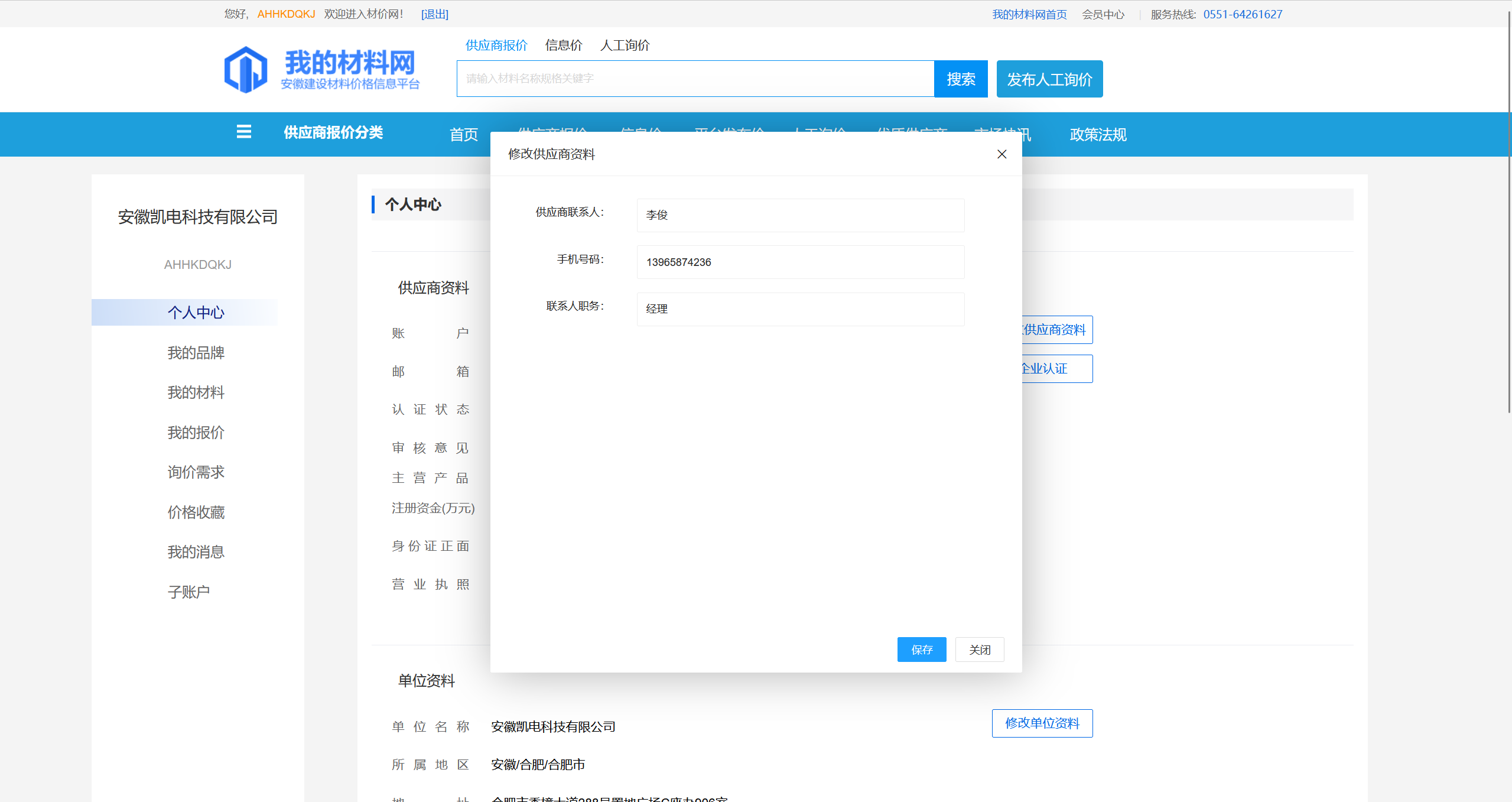This screenshot has height=802, width=1512.
Task: Click 发布人工询价 button
Action: (x=1049, y=79)
